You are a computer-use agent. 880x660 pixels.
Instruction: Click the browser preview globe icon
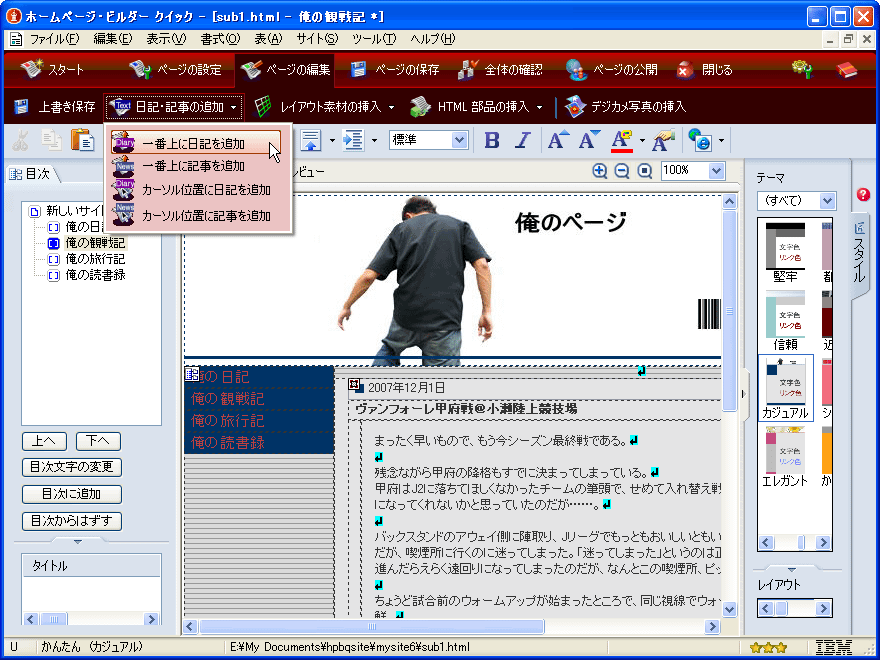700,140
